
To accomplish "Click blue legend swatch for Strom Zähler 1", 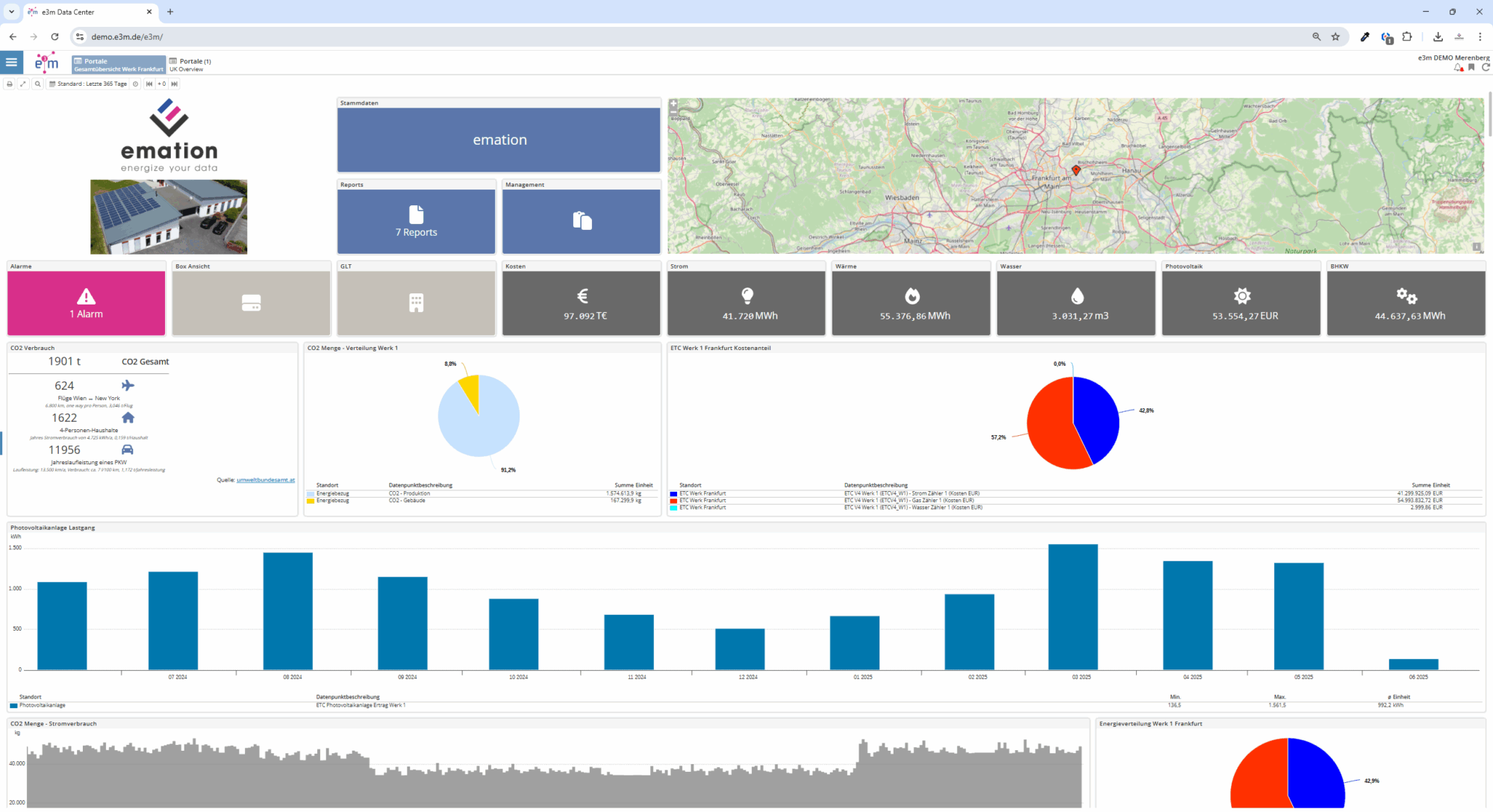I will coord(673,494).
